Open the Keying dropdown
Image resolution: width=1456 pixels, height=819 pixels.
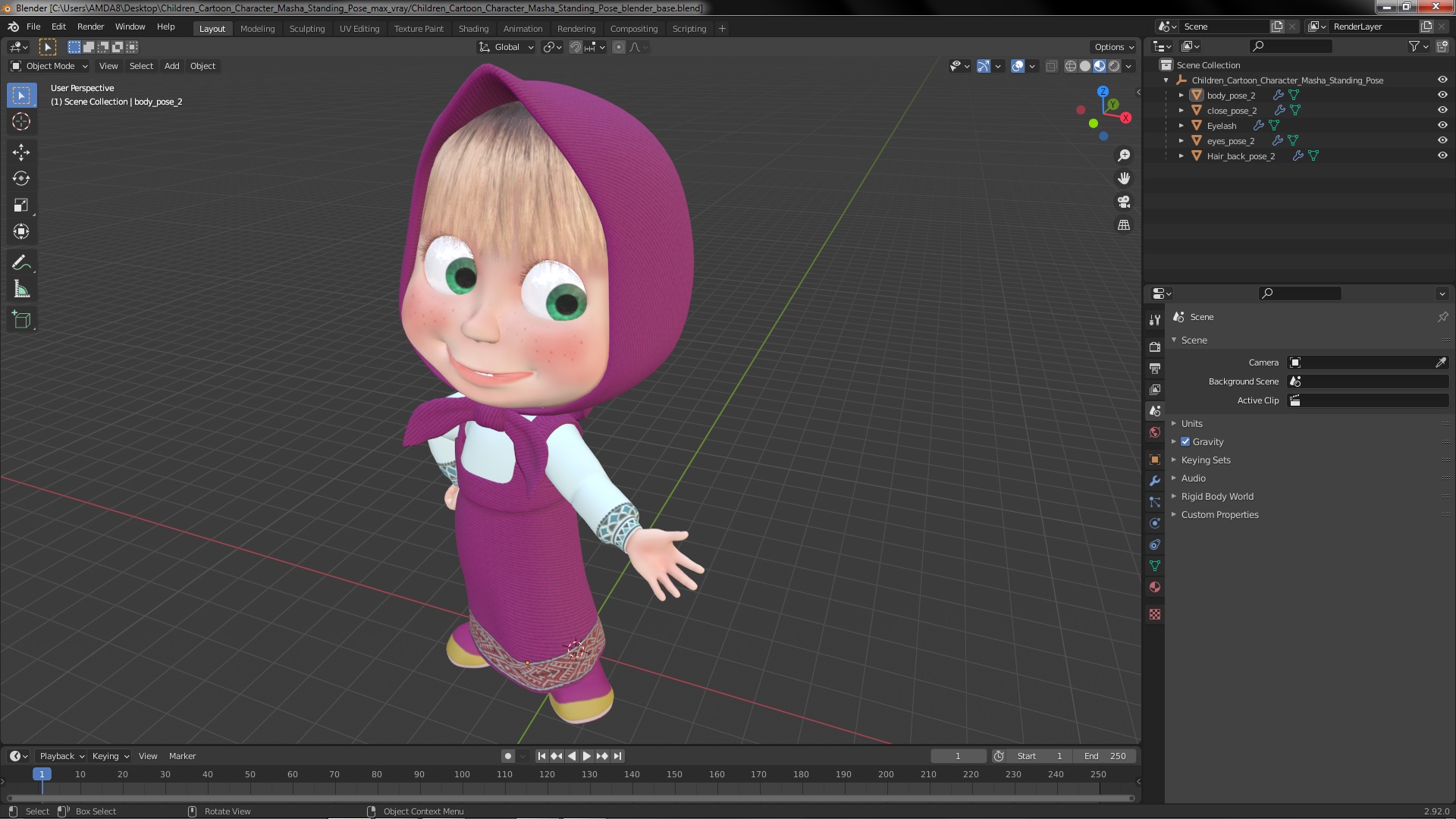coord(110,756)
